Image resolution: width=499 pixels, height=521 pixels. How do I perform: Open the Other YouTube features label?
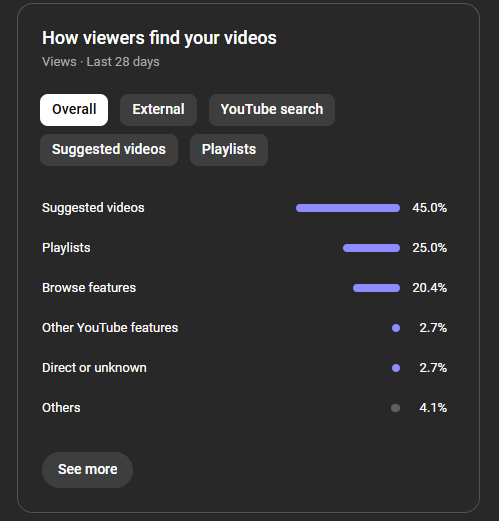(x=110, y=328)
